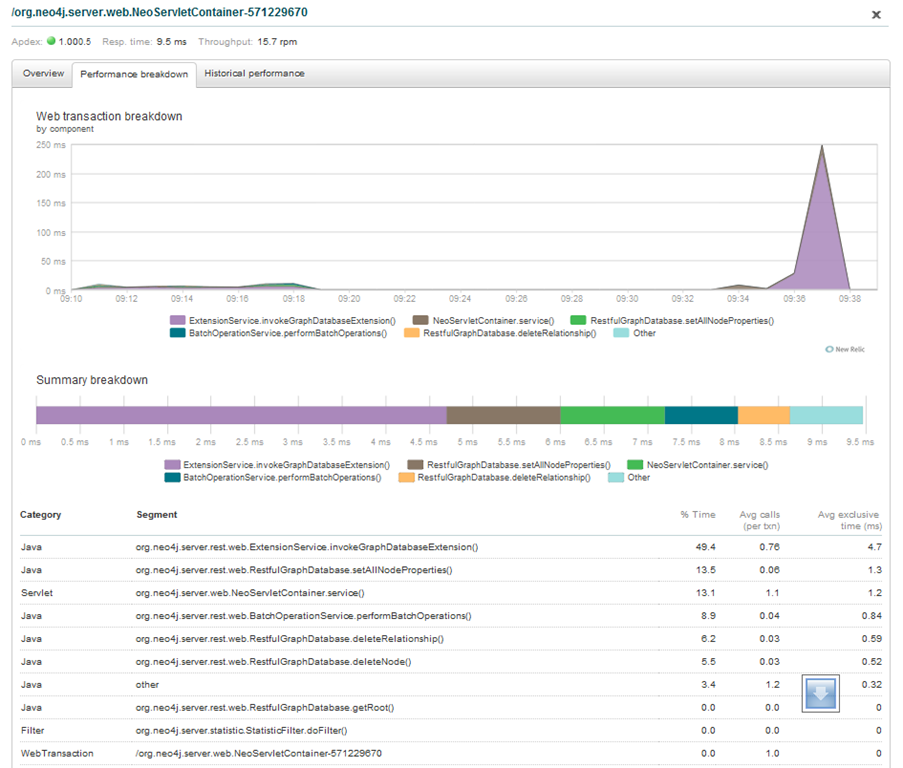Click the blue download arrow icon
This screenshot has height=768, width=903.
pos(820,694)
